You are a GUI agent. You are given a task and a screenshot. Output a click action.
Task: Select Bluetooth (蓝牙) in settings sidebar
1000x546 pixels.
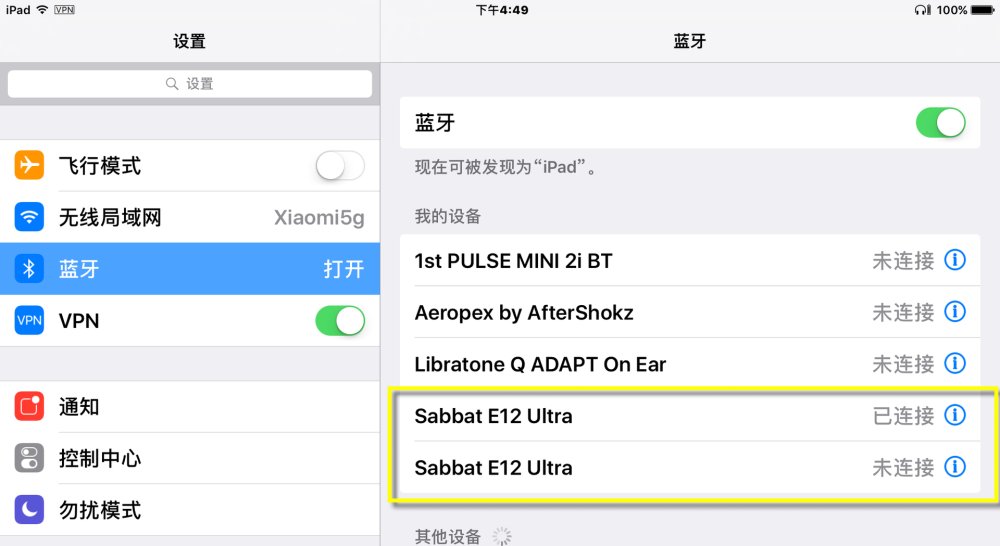[x=190, y=269]
